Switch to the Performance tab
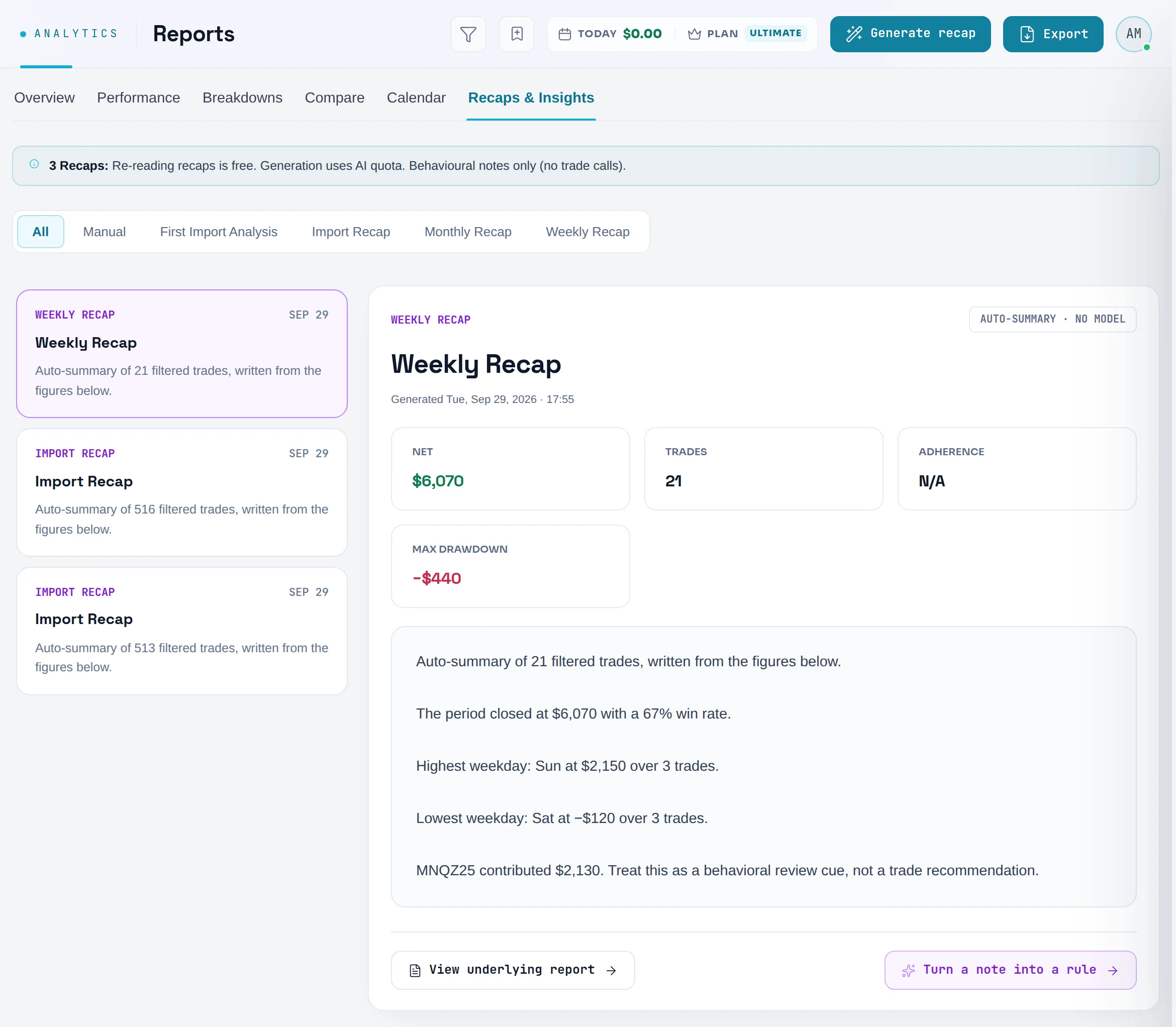This screenshot has height=1027, width=1176. (138, 98)
